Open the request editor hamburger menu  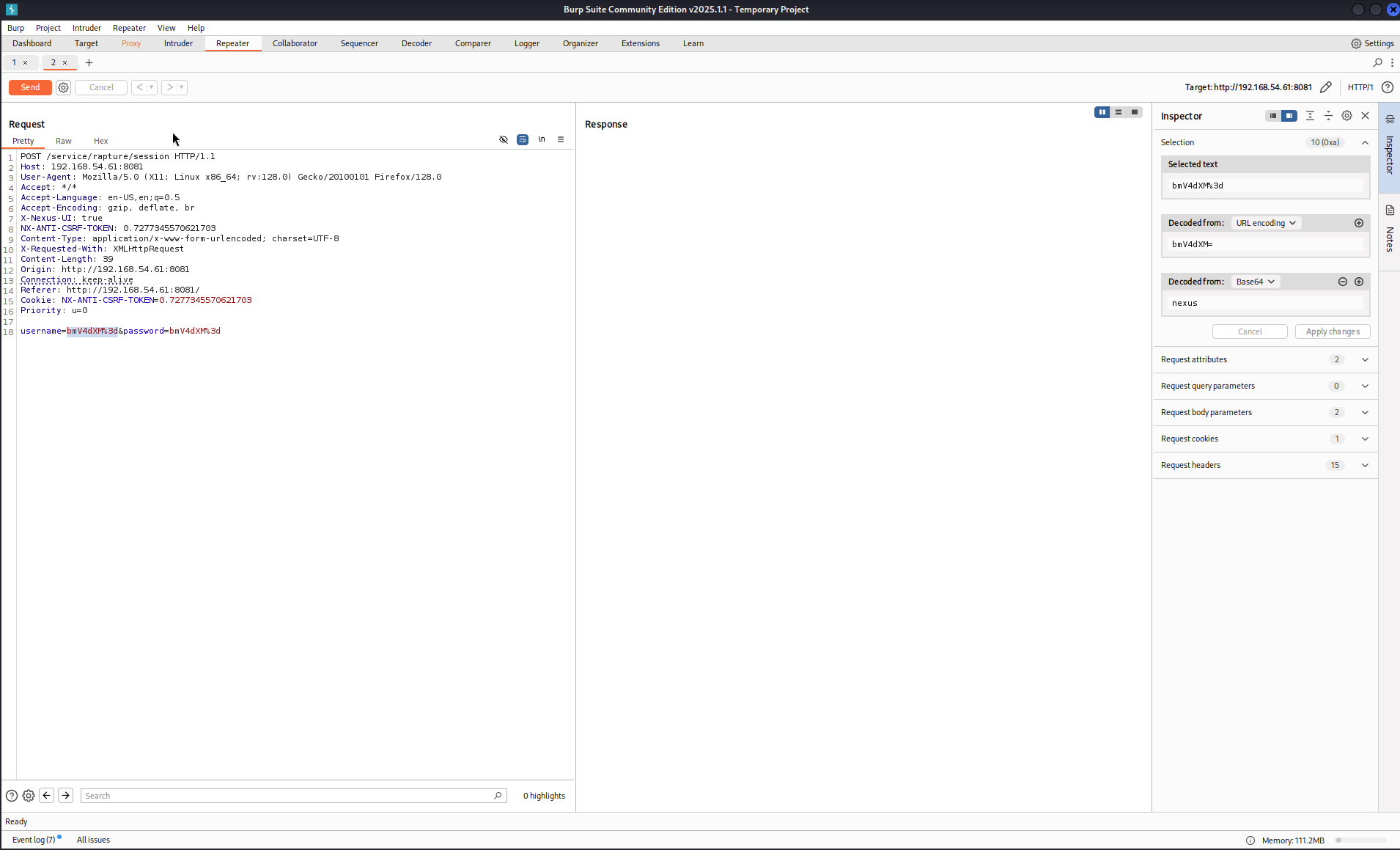click(x=561, y=139)
